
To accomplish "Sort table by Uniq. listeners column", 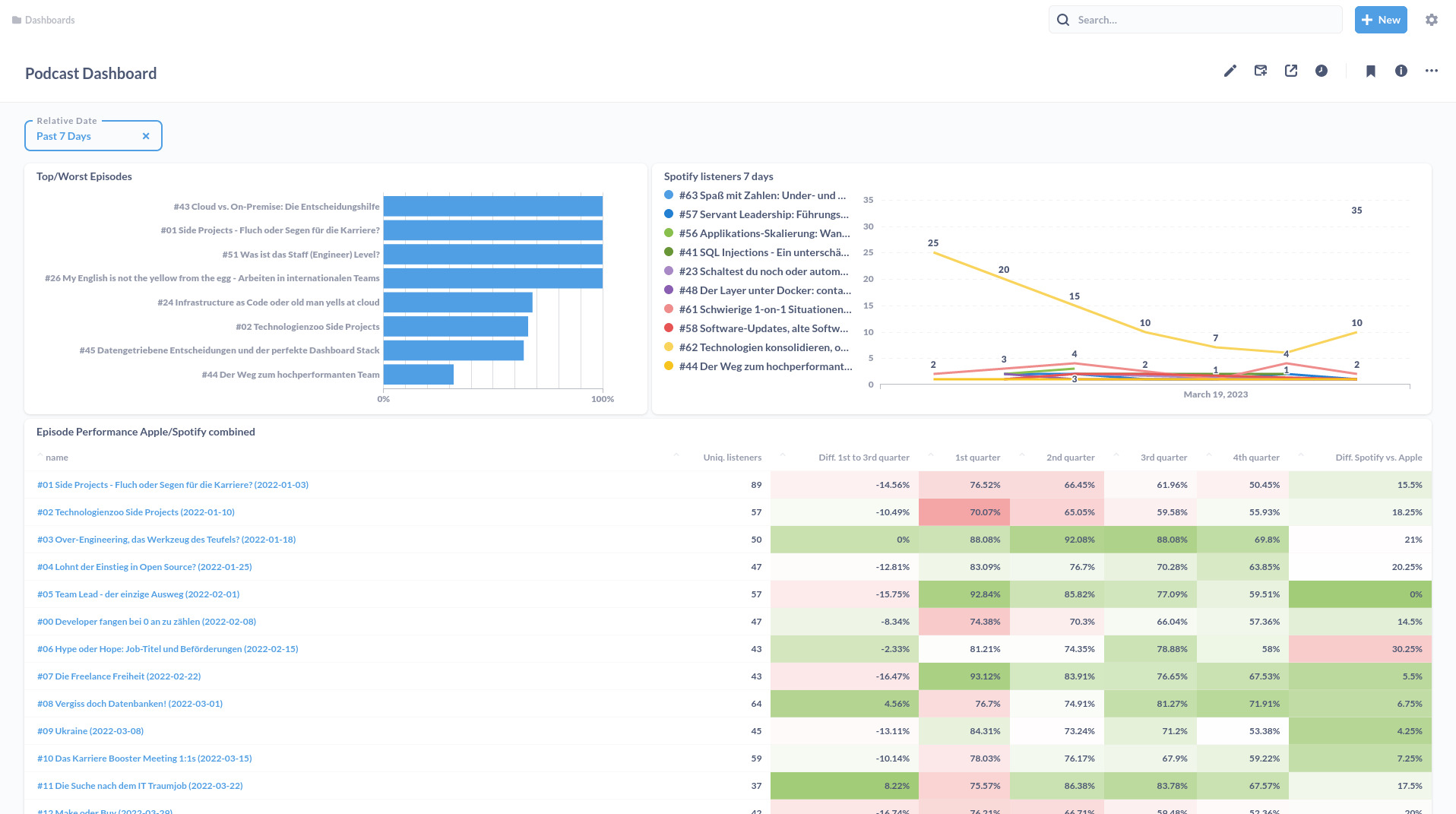I will coord(731,458).
